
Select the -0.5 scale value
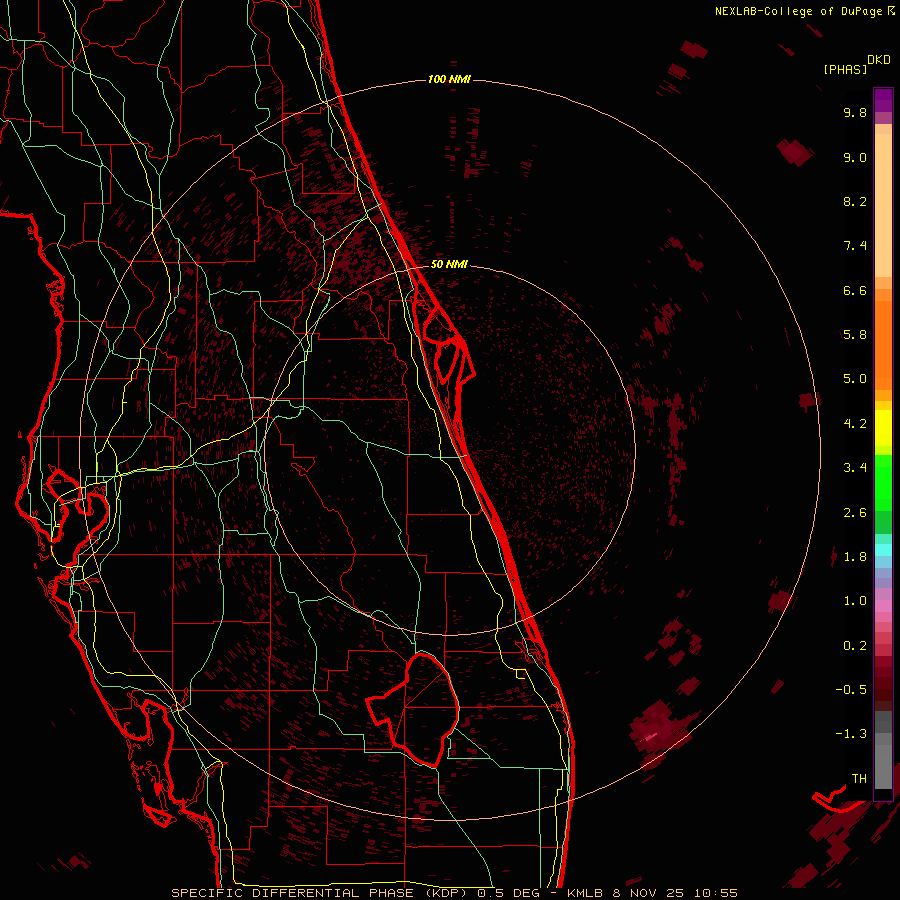pyautogui.click(x=851, y=689)
